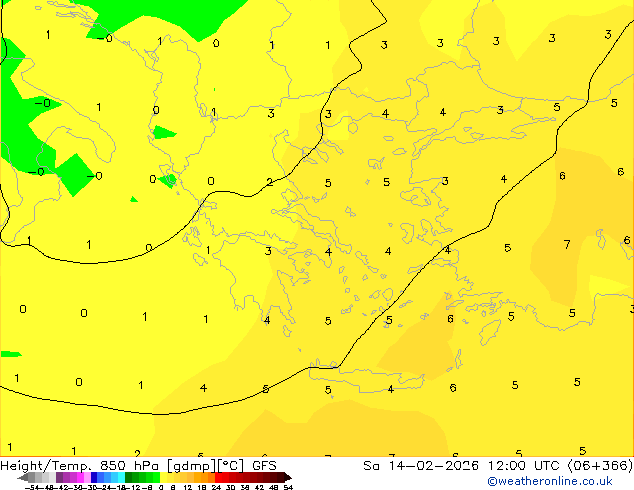The width and height of the screenshot is (634, 490).
Task: Select the dark blue swatch in the color scale
Action: coord(94,477)
